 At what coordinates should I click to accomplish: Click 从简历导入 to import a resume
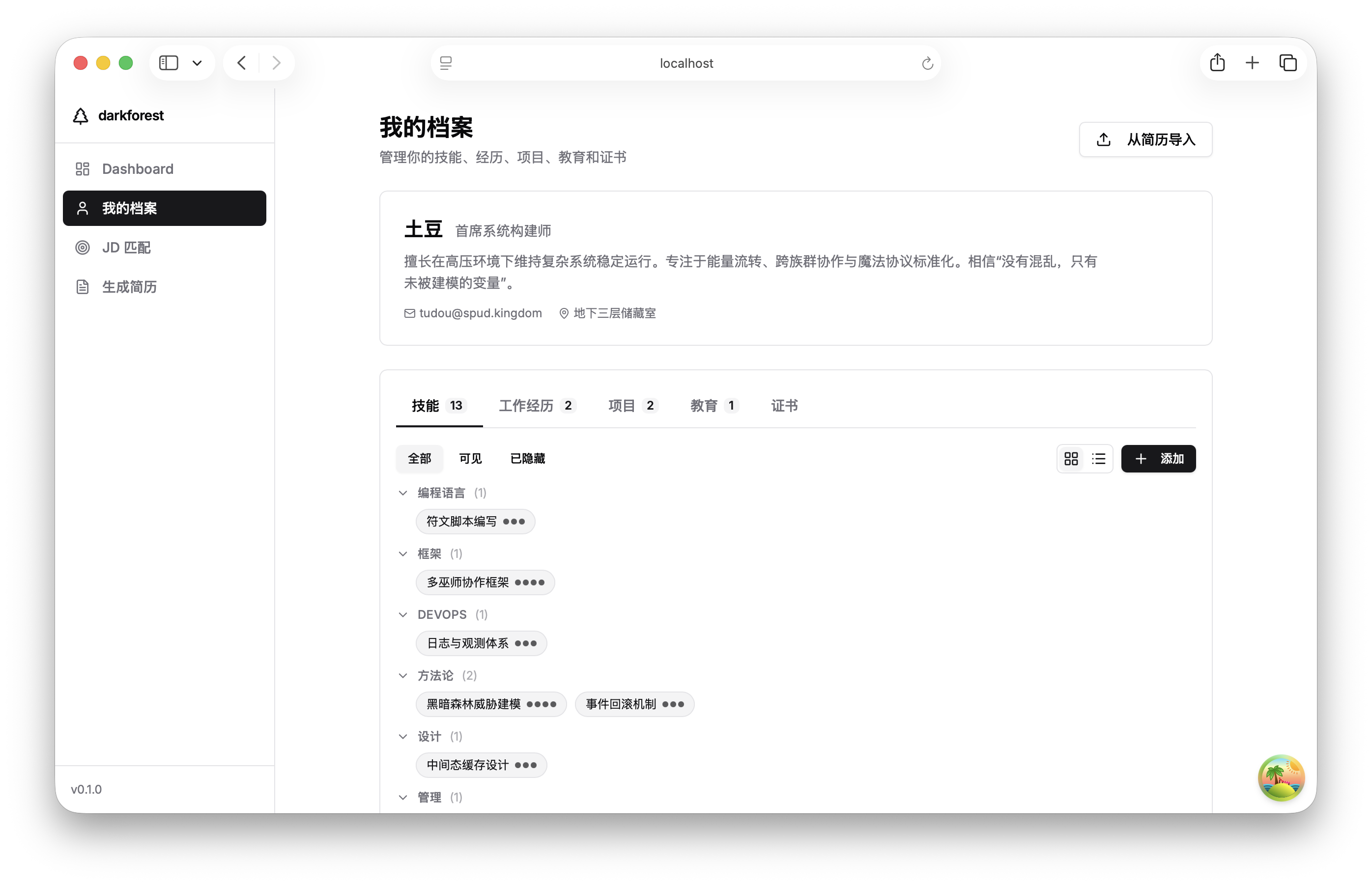[x=1145, y=139]
